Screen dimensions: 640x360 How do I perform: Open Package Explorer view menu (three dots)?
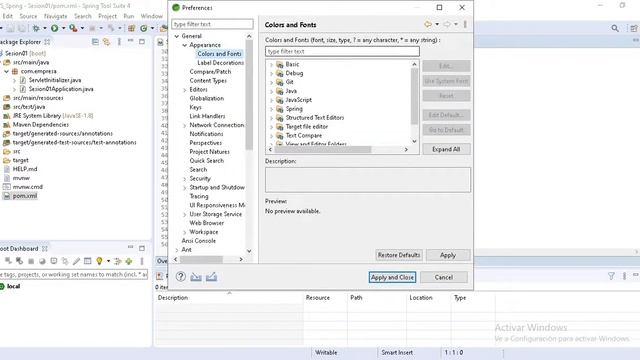(x=119, y=42)
